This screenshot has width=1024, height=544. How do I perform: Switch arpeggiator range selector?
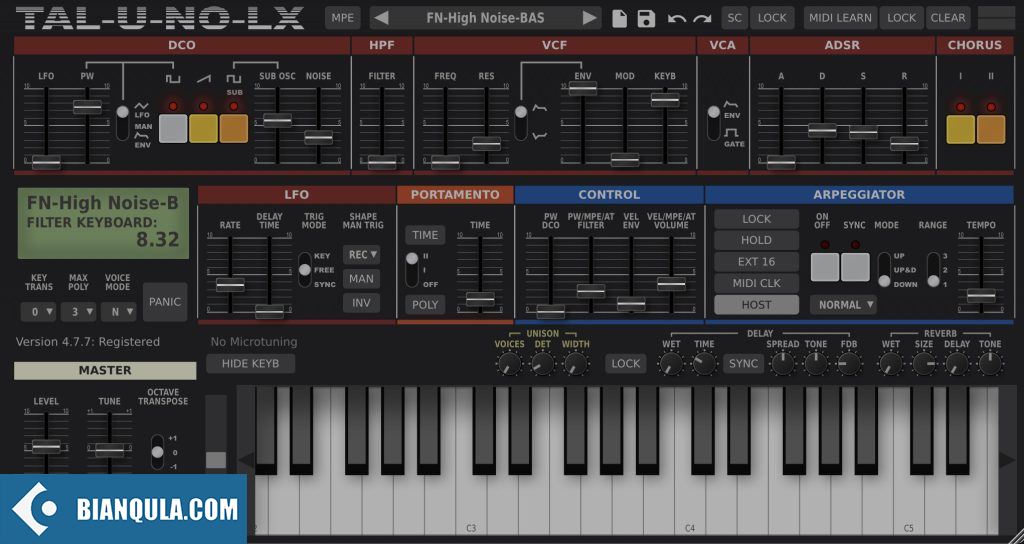933,270
